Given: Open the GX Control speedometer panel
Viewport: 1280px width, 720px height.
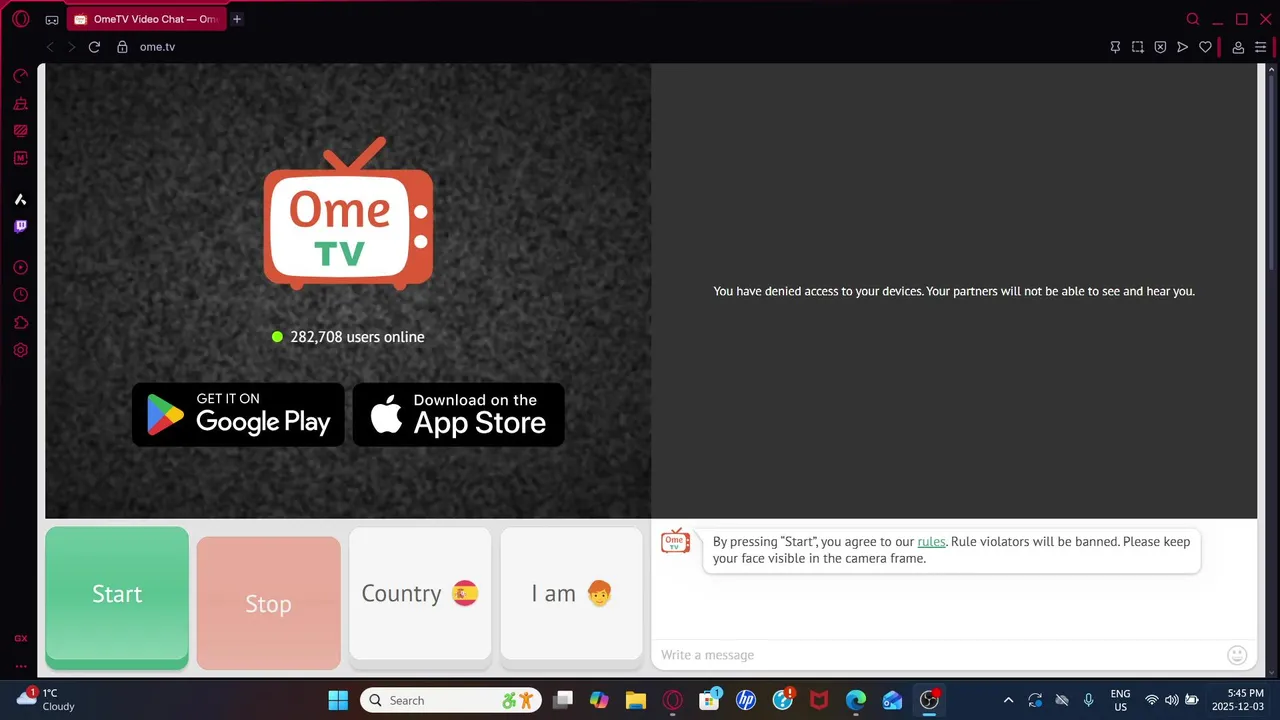Looking at the screenshot, I should (x=20, y=76).
